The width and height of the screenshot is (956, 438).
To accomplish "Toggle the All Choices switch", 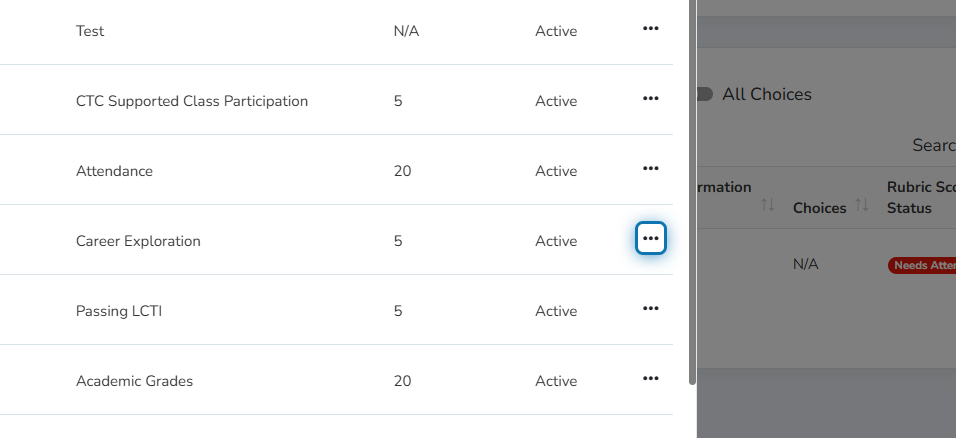I will tap(704, 94).
